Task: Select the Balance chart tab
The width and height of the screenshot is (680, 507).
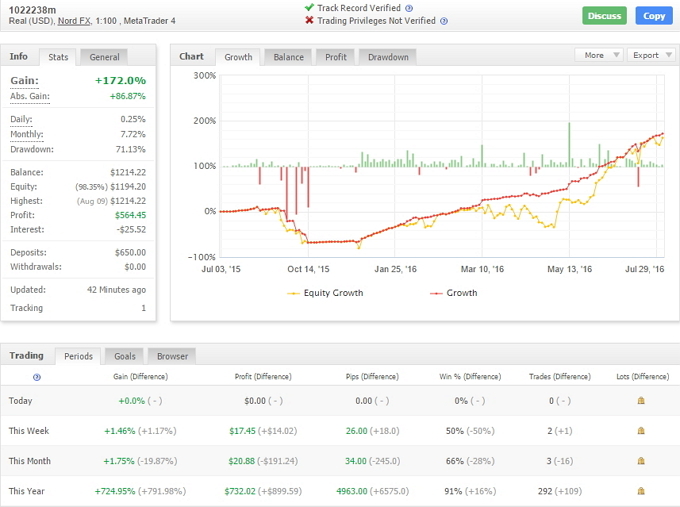Action: 288,57
